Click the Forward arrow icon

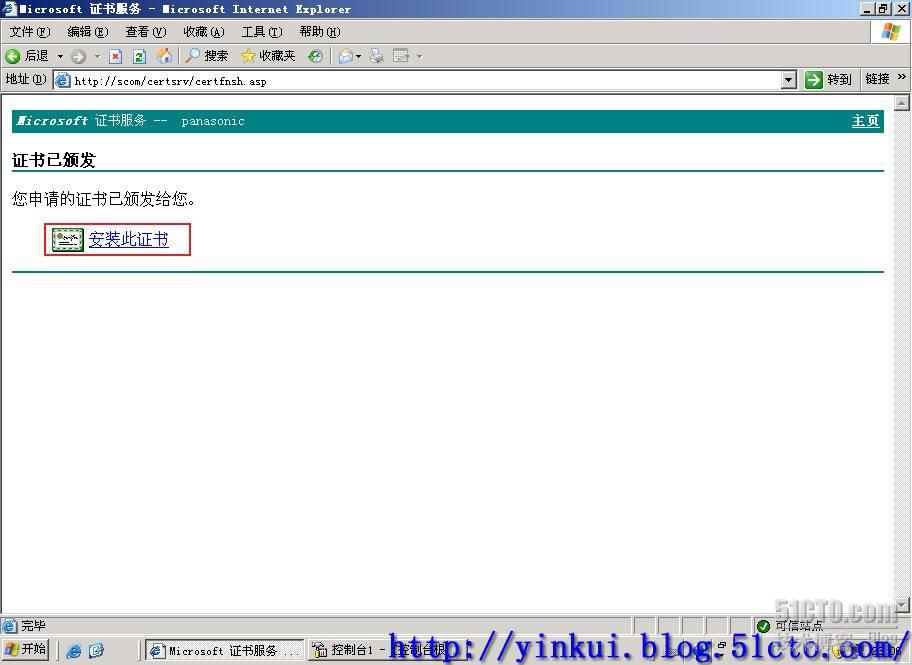79,56
